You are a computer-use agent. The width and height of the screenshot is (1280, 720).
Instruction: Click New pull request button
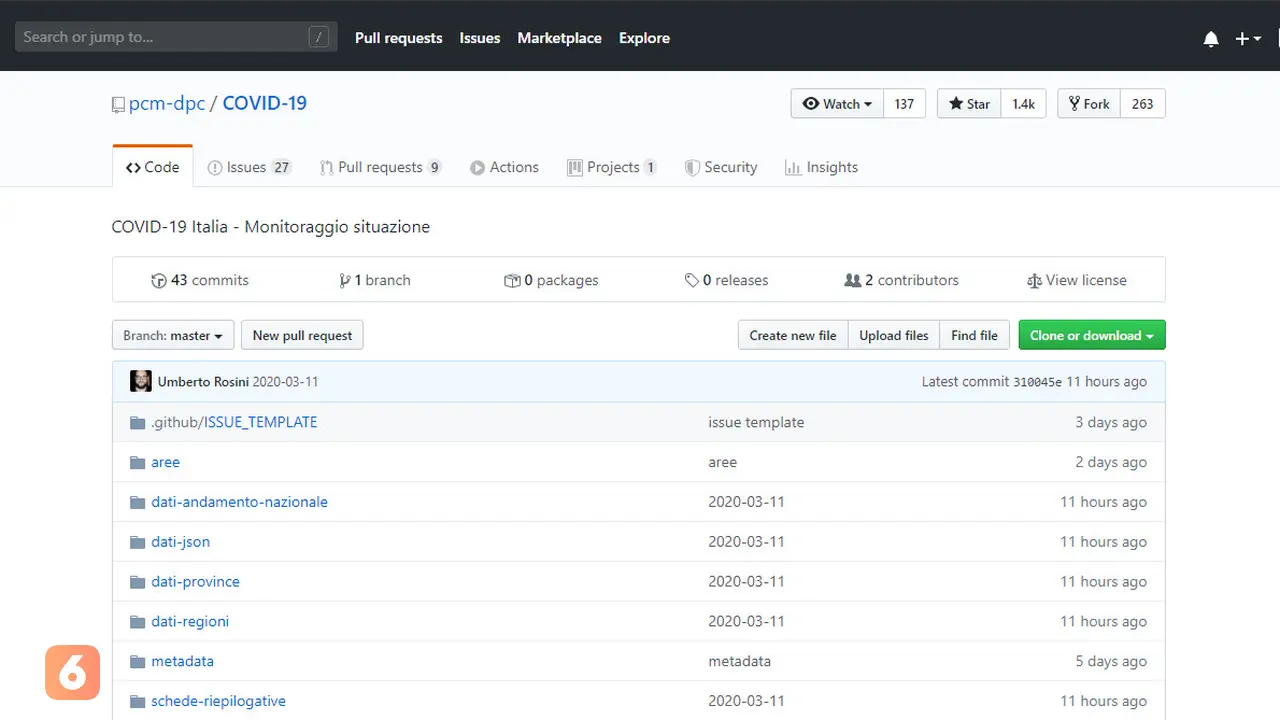302,335
